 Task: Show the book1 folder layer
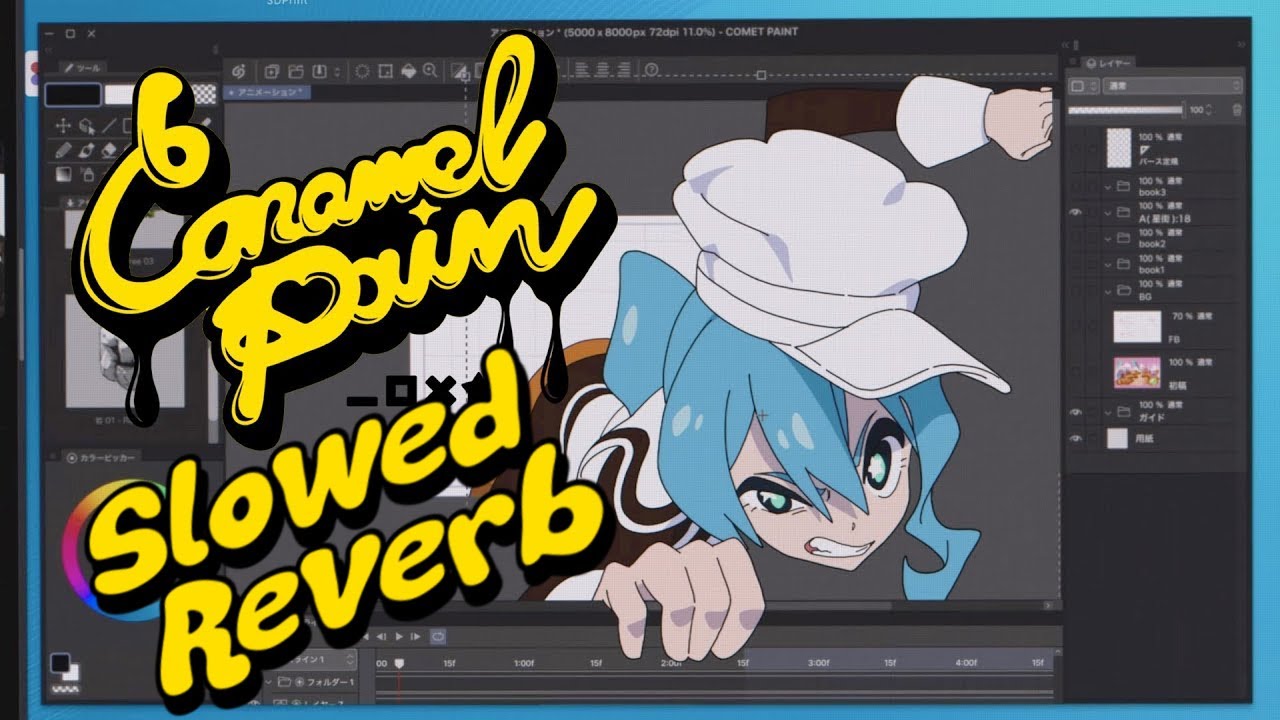pos(1077,265)
